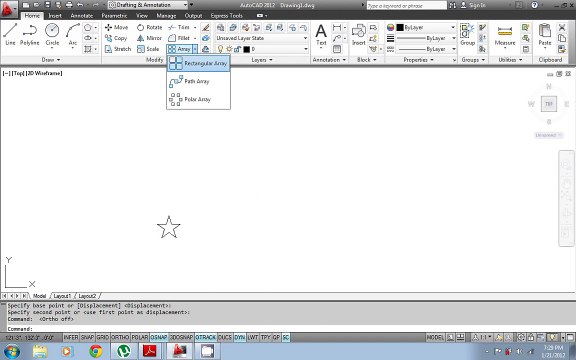The image size is (576, 360).
Task: Click the Erase tool icon
Action: coord(206,28)
